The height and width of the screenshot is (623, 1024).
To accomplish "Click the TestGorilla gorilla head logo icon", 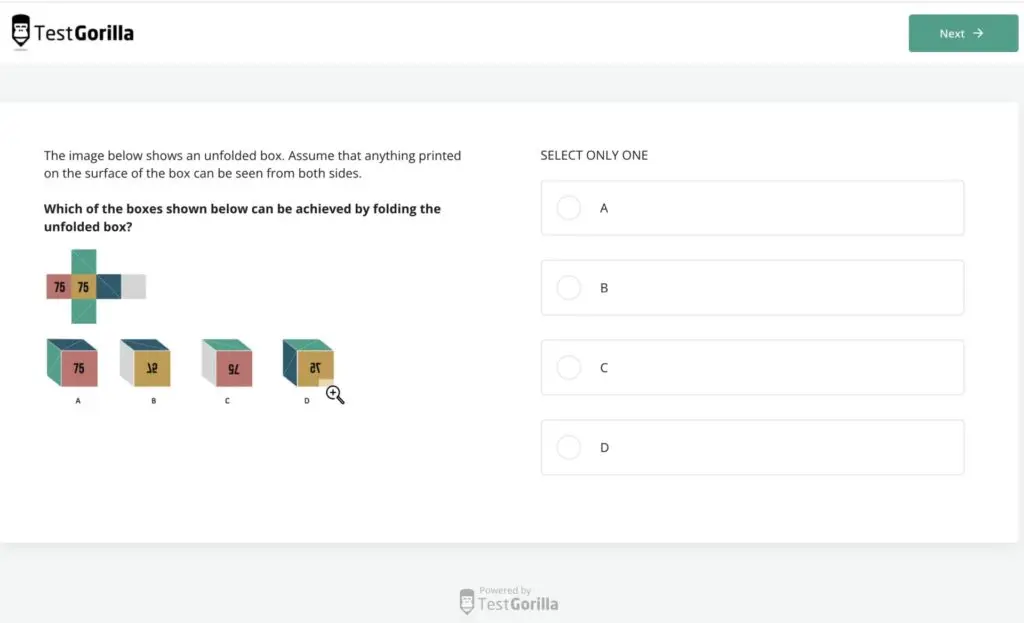I will (x=21, y=31).
